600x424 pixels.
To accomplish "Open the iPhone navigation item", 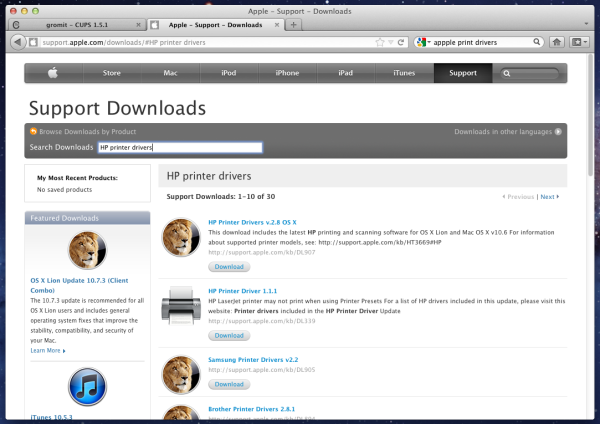I will (287, 73).
